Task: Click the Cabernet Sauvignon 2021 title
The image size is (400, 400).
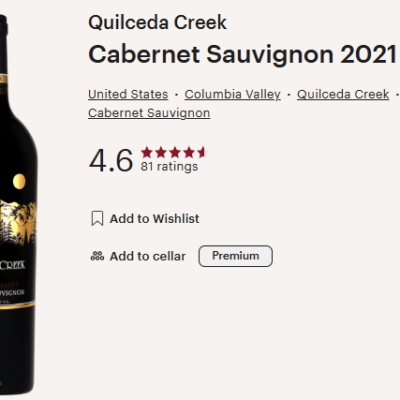Action: pos(242,54)
